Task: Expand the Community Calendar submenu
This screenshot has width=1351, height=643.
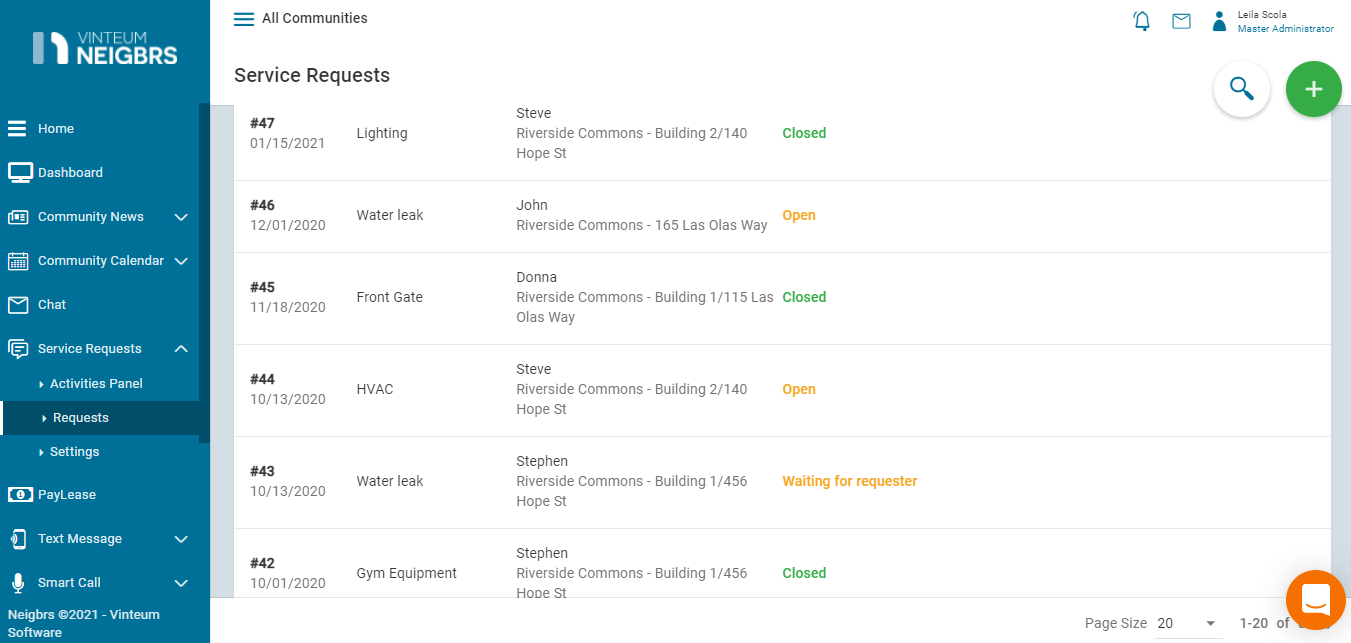Action: (181, 261)
